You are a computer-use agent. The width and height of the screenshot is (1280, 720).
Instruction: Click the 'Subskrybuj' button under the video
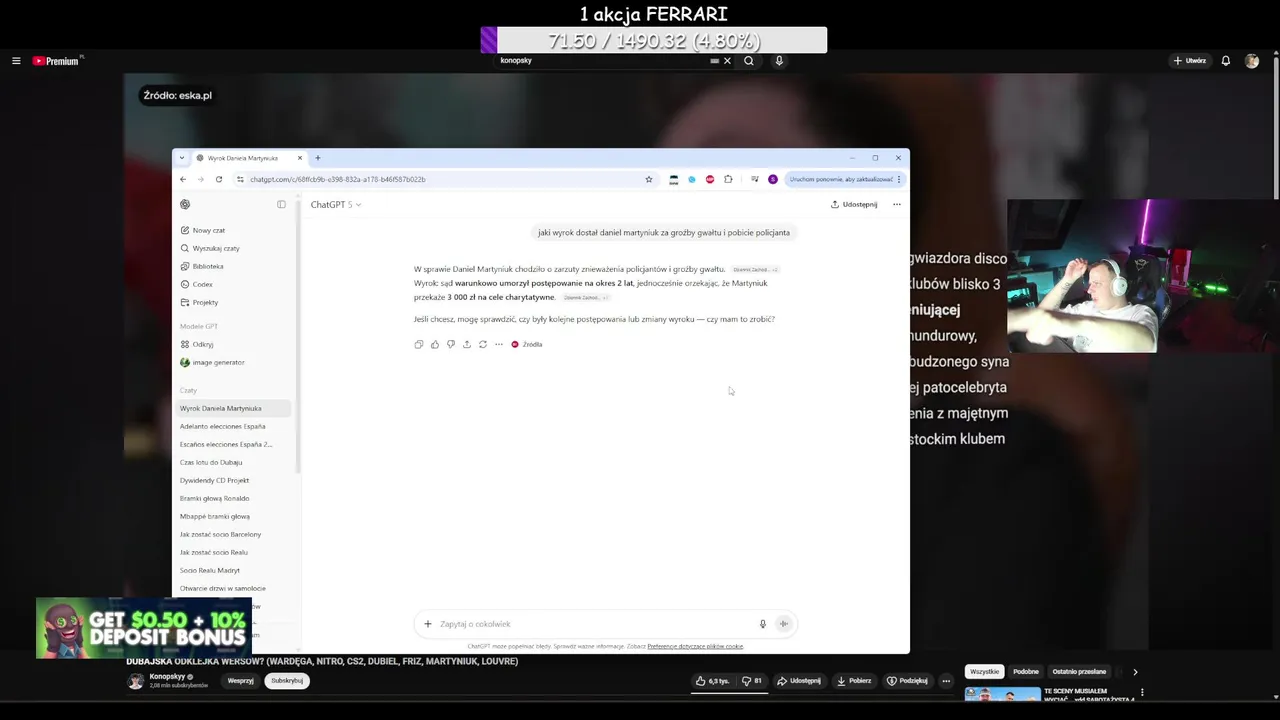[287, 681]
